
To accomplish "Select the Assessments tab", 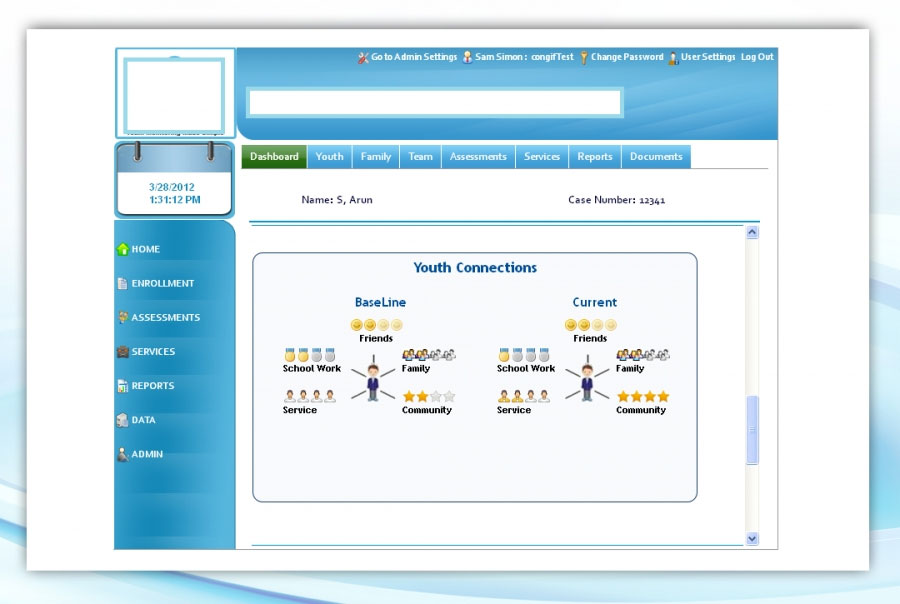I will pos(478,157).
